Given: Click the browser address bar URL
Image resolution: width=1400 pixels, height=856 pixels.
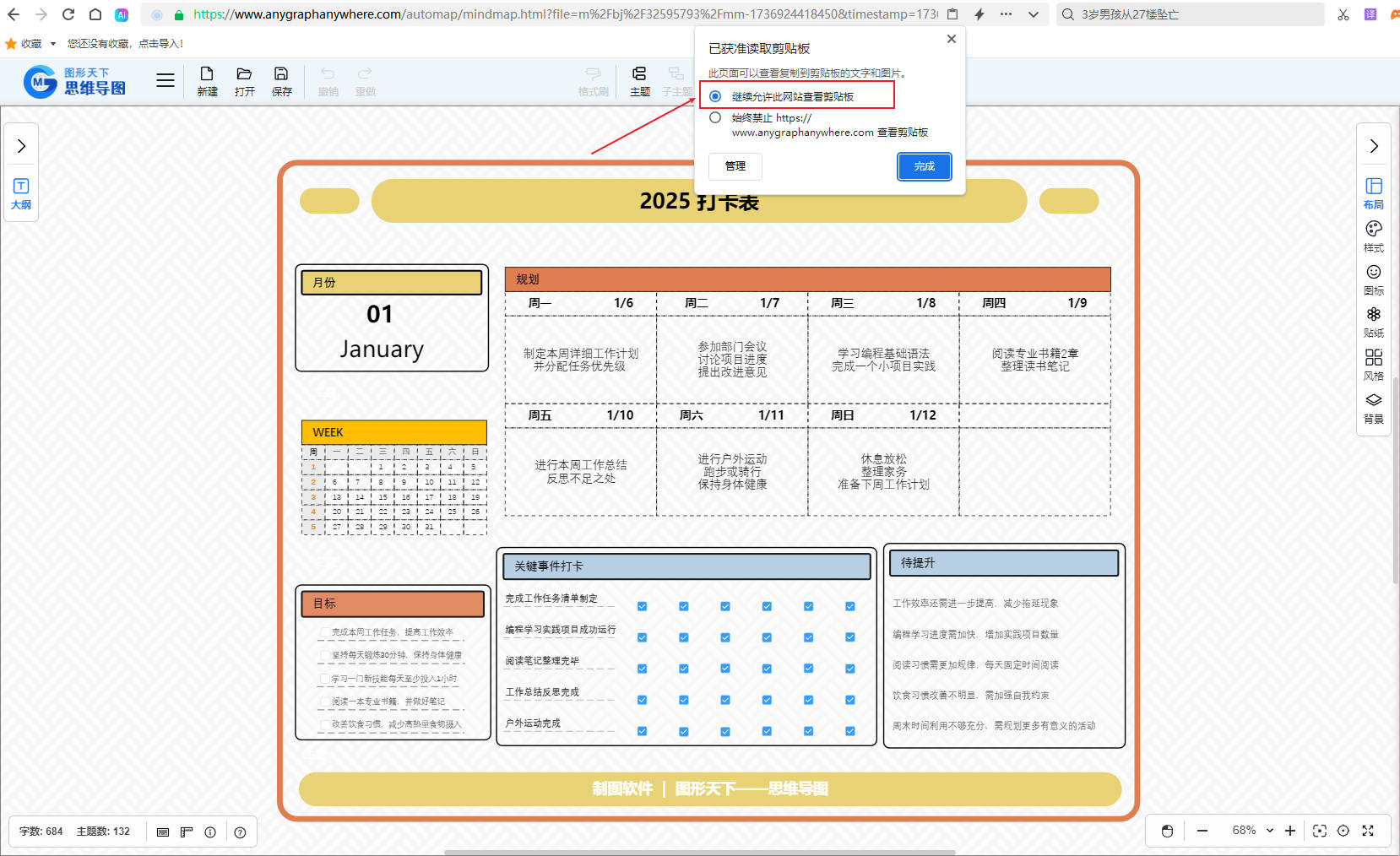Looking at the screenshot, I should (x=557, y=14).
